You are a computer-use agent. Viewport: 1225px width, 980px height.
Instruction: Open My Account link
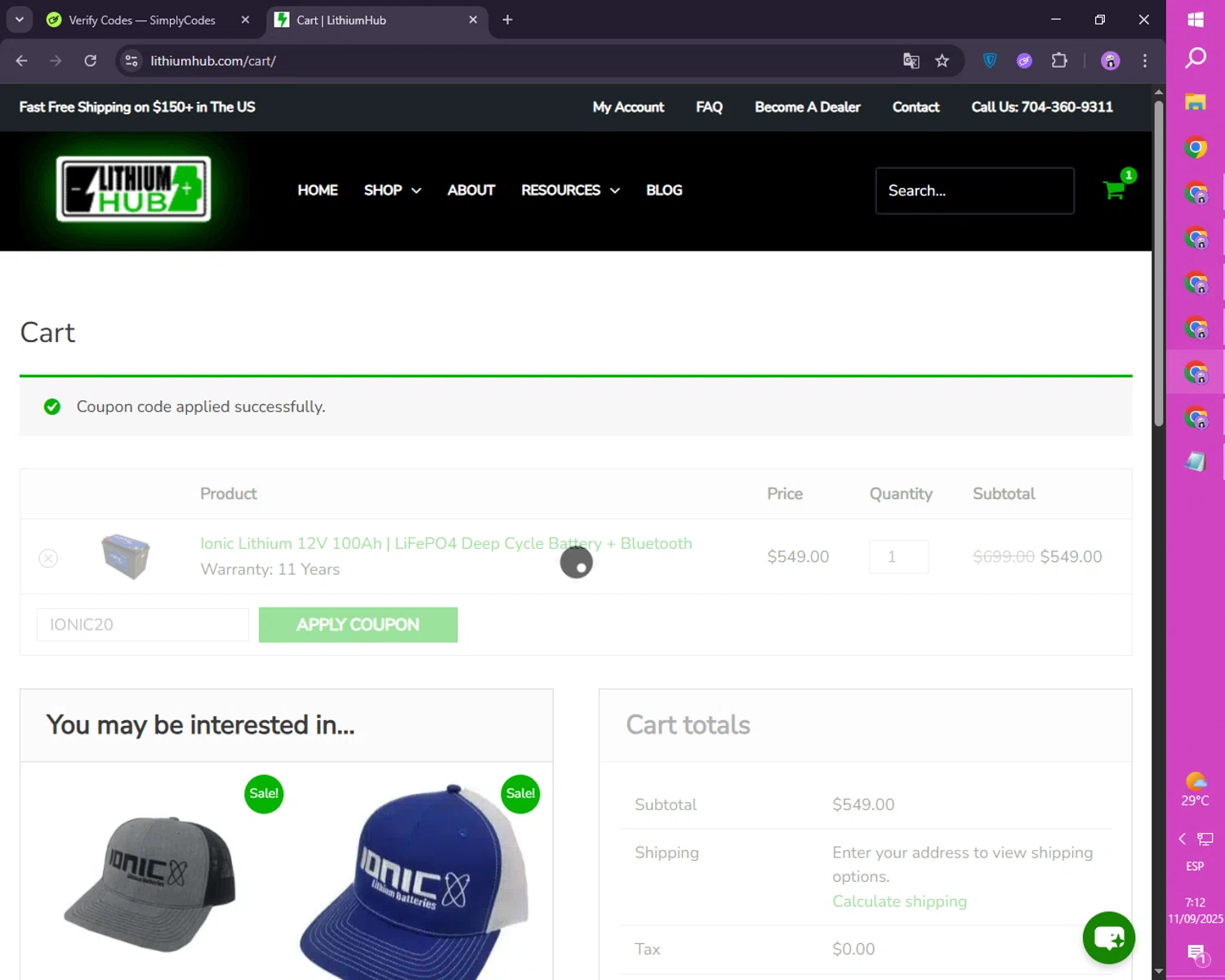(628, 107)
